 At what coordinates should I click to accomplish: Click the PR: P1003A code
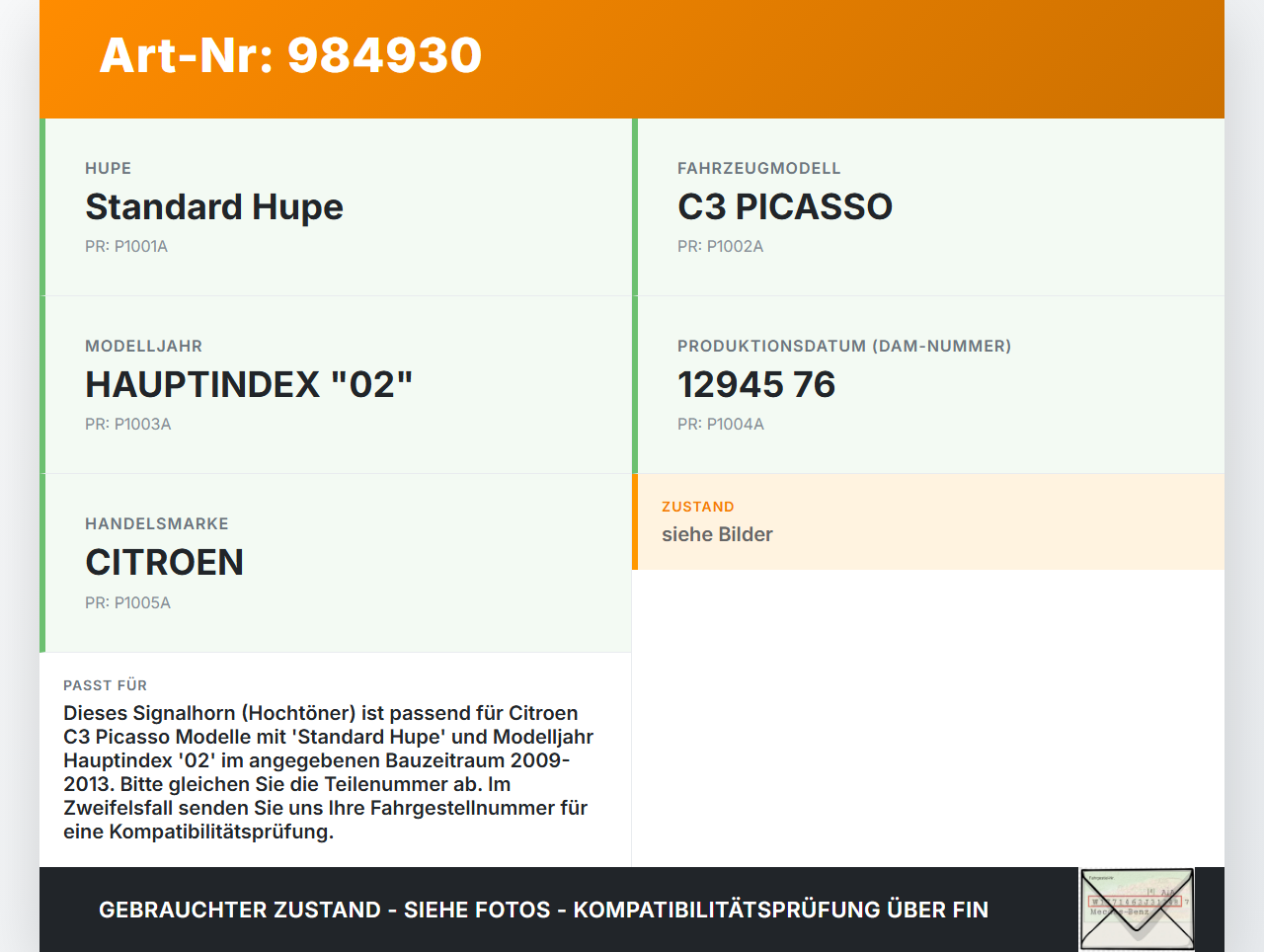128,425
